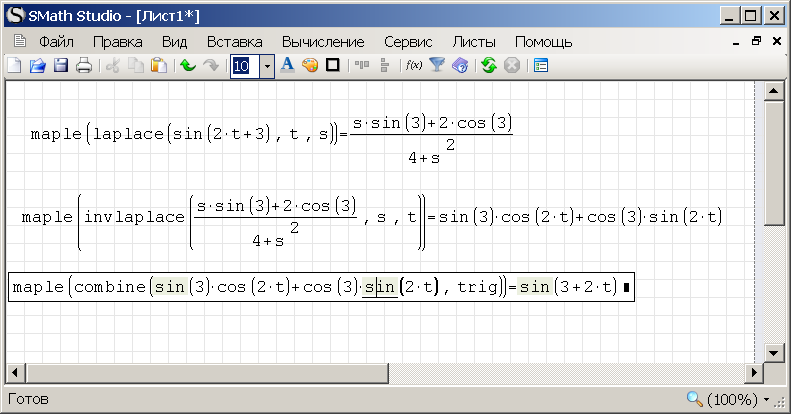Open the Сервис menu
This screenshot has width=791, height=414.
[408, 42]
